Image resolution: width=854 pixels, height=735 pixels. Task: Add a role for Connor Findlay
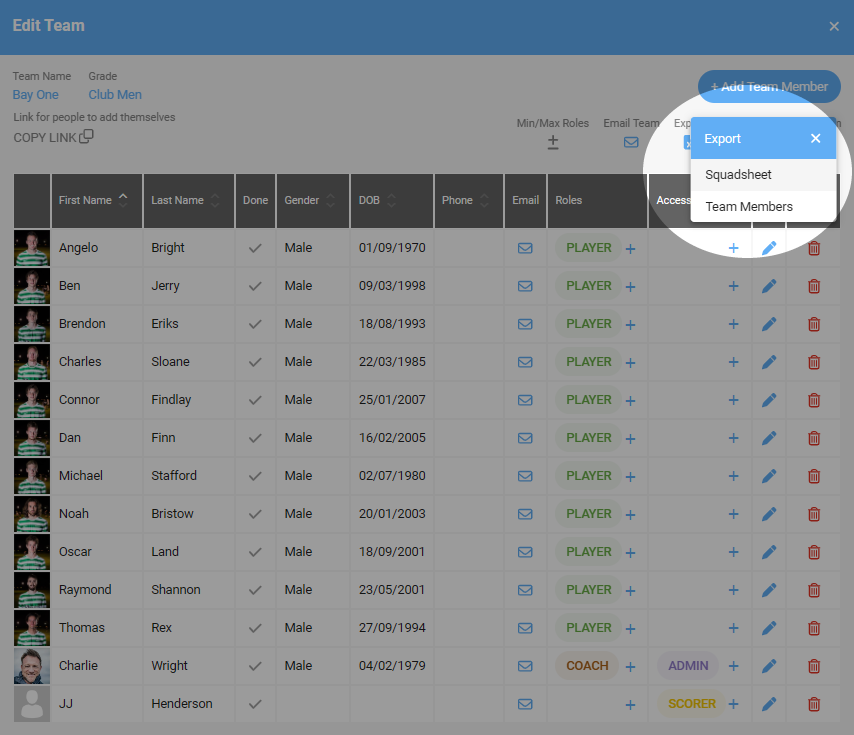pyautogui.click(x=630, y=401)
